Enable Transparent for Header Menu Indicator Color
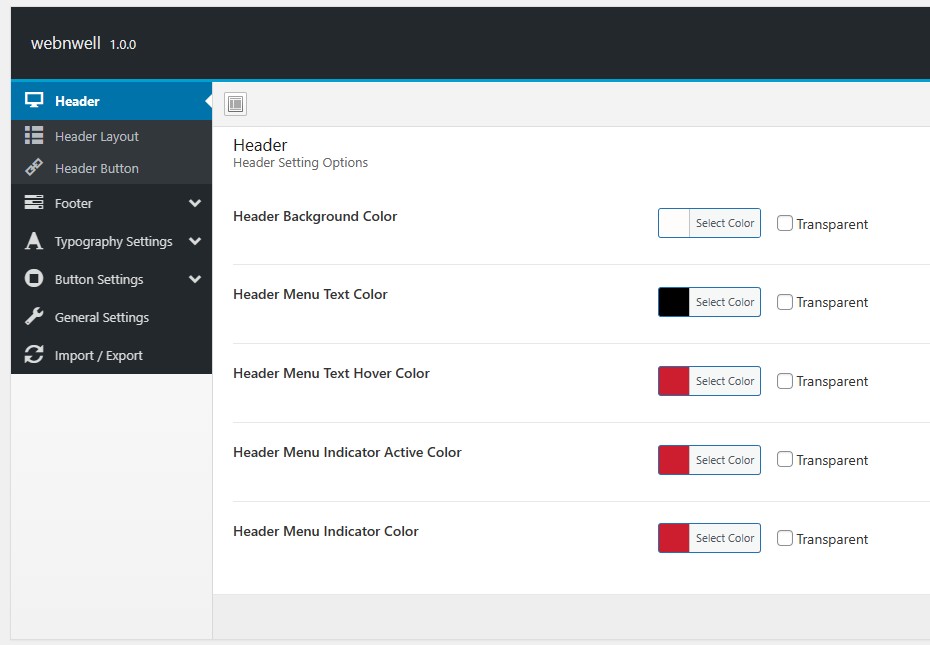This screenshot has height=645, width=930. tap(785, 538)
